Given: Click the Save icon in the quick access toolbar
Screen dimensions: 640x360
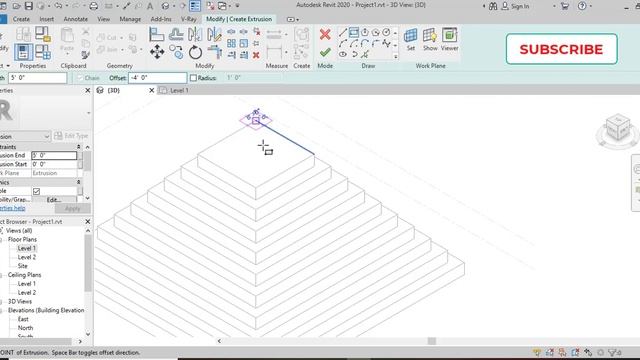Looking at the screenshot, I should [x=29, y=6].
